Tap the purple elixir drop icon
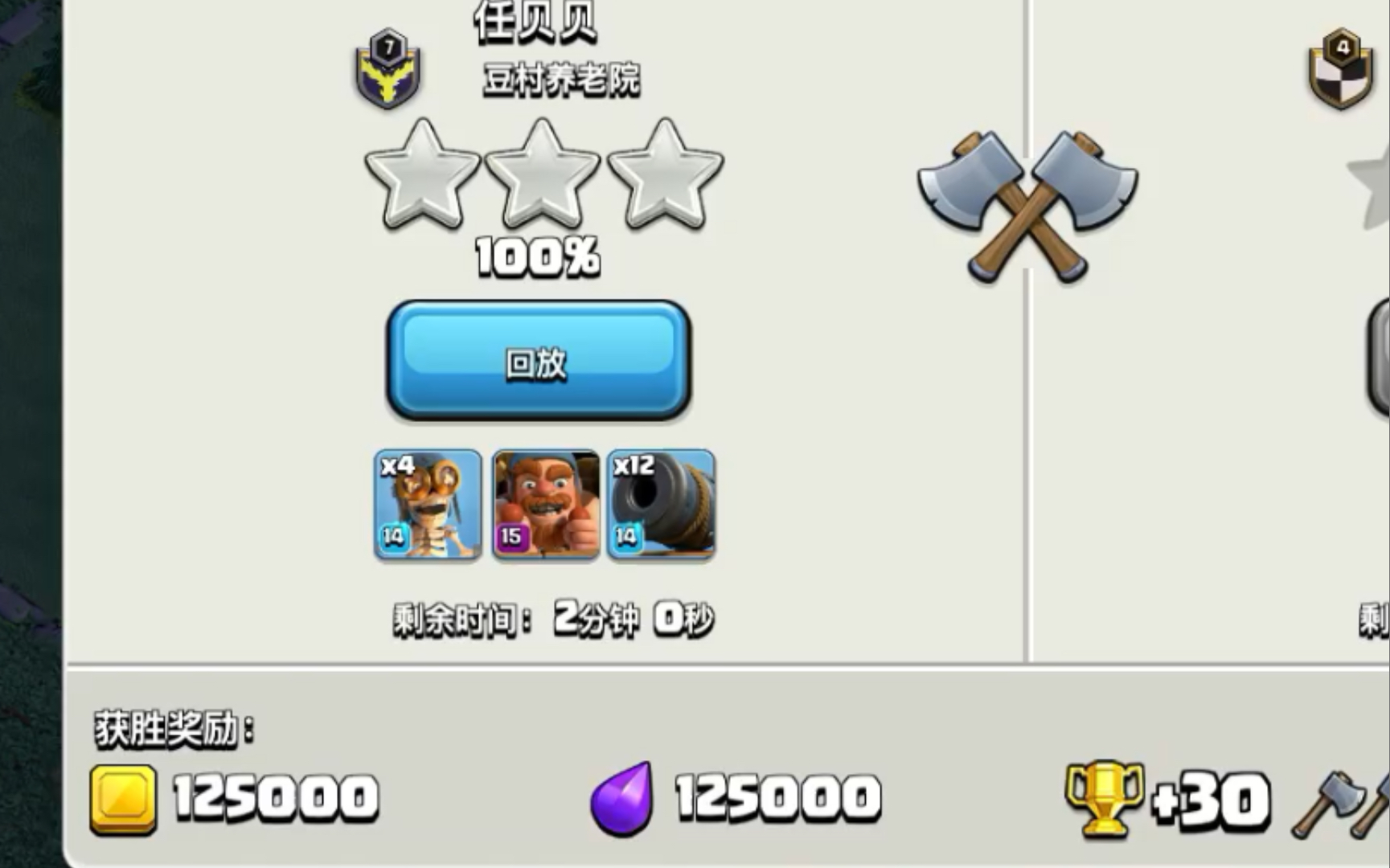 621,798
